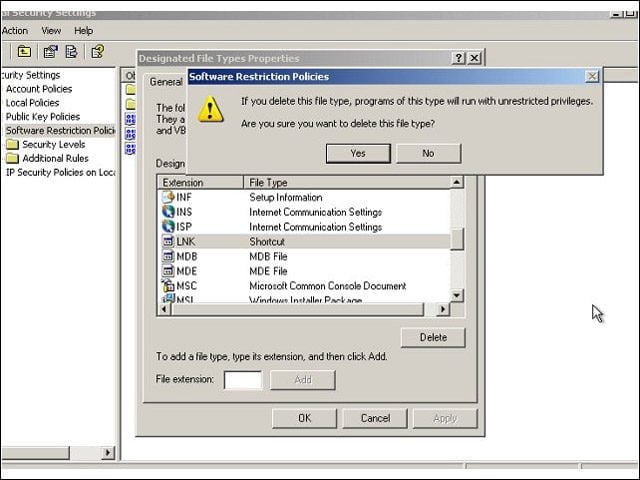Image resolution: width=640 pixels, height=480 pixels.
Task: Select Local Policies in the tree
Action: point(32,103)
